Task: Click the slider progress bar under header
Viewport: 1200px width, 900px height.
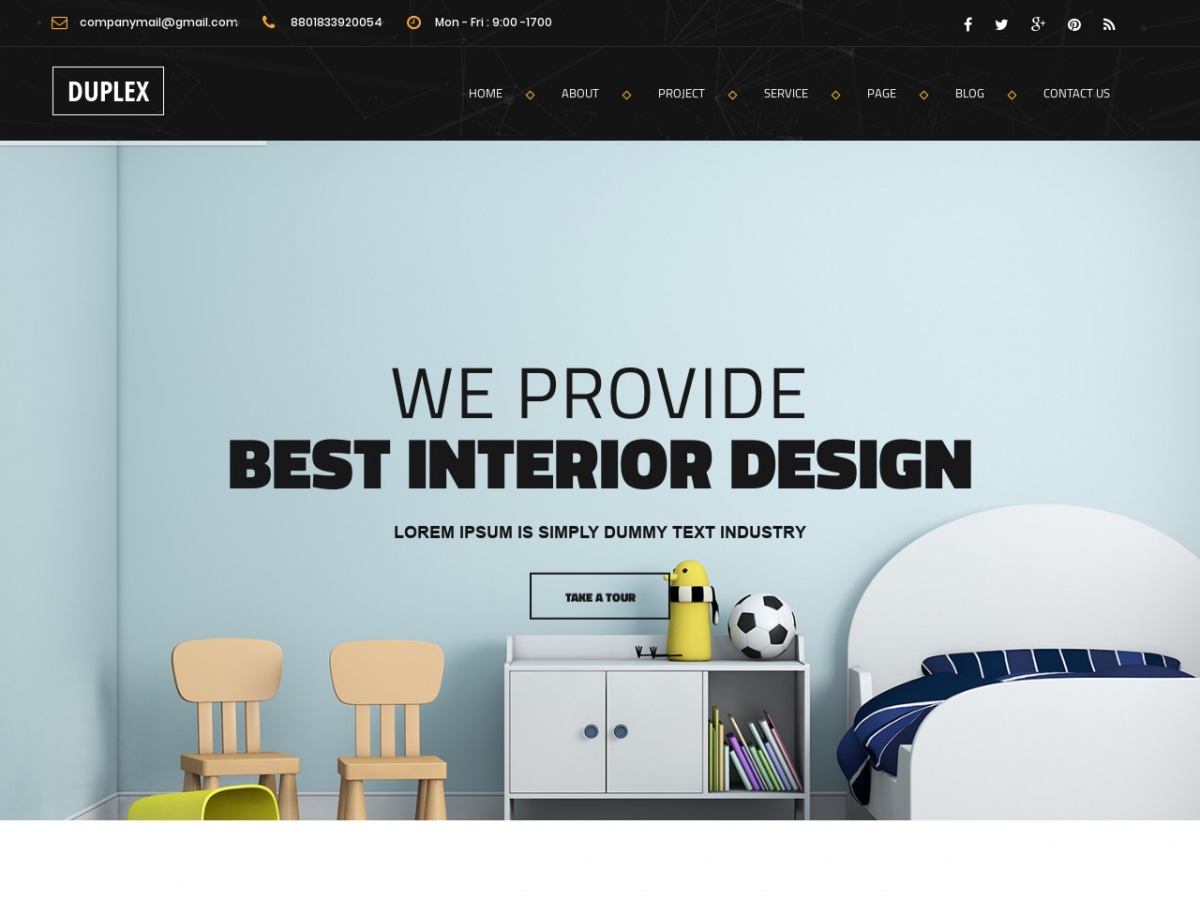Action: tap(133, 144)
